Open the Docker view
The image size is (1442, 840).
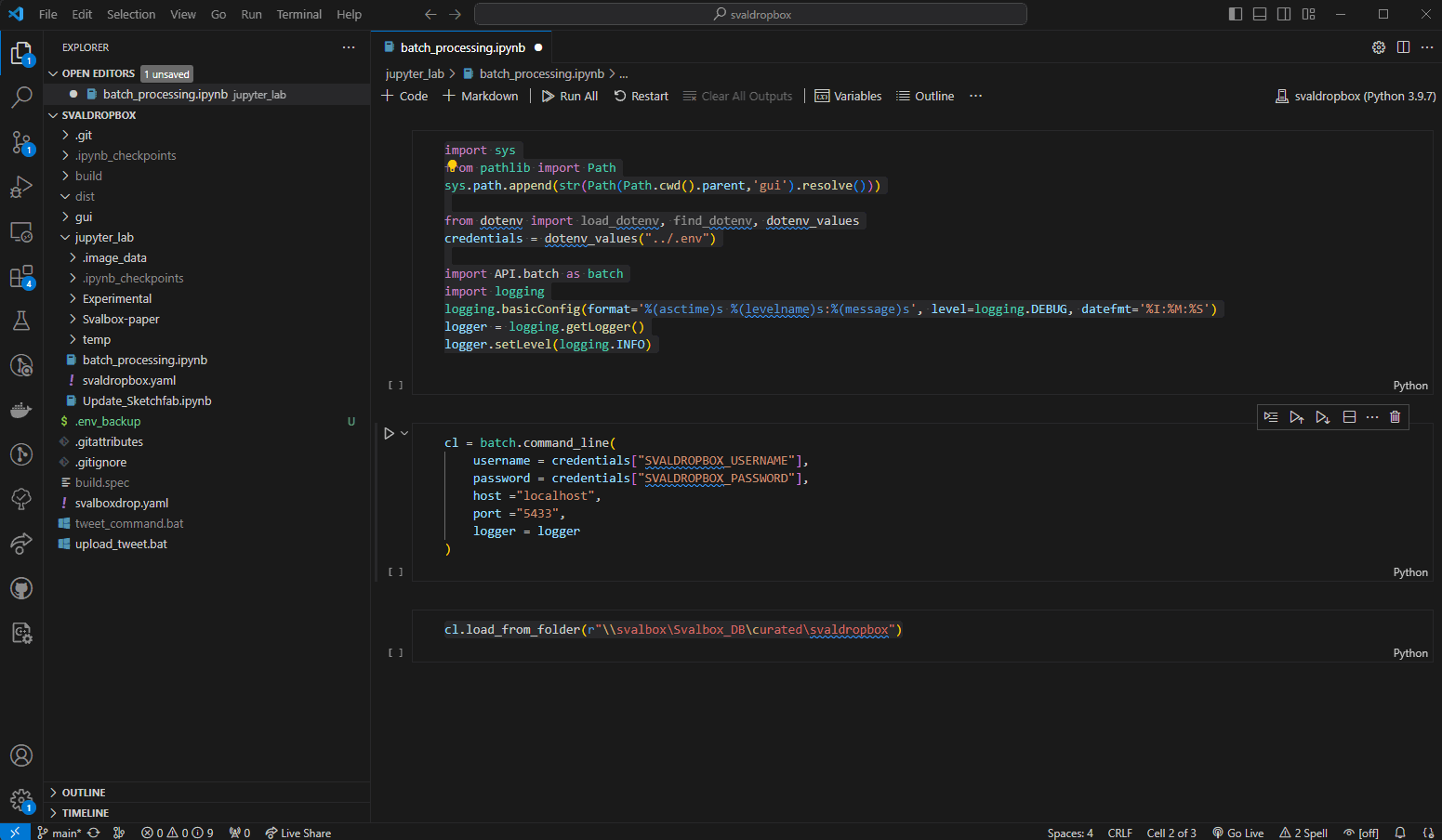tap(20, 410)
